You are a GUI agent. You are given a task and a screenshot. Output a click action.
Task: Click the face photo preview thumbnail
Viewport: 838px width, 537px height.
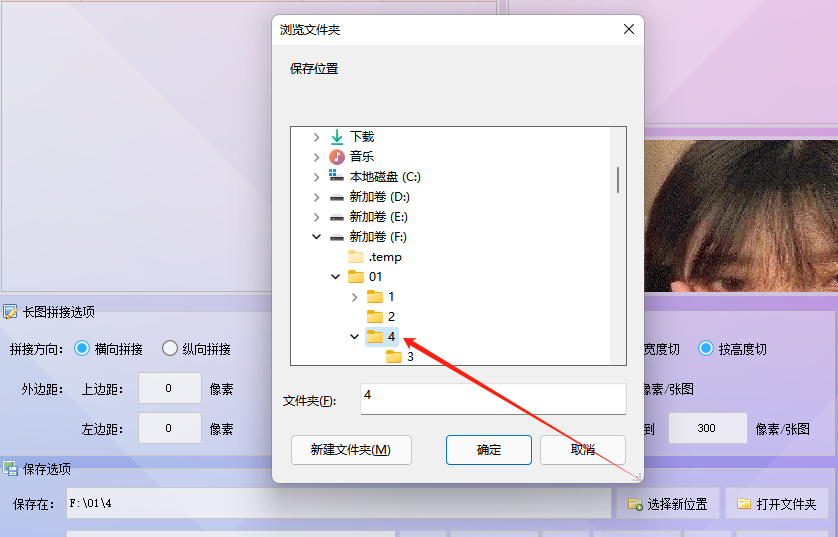point(741,216)
